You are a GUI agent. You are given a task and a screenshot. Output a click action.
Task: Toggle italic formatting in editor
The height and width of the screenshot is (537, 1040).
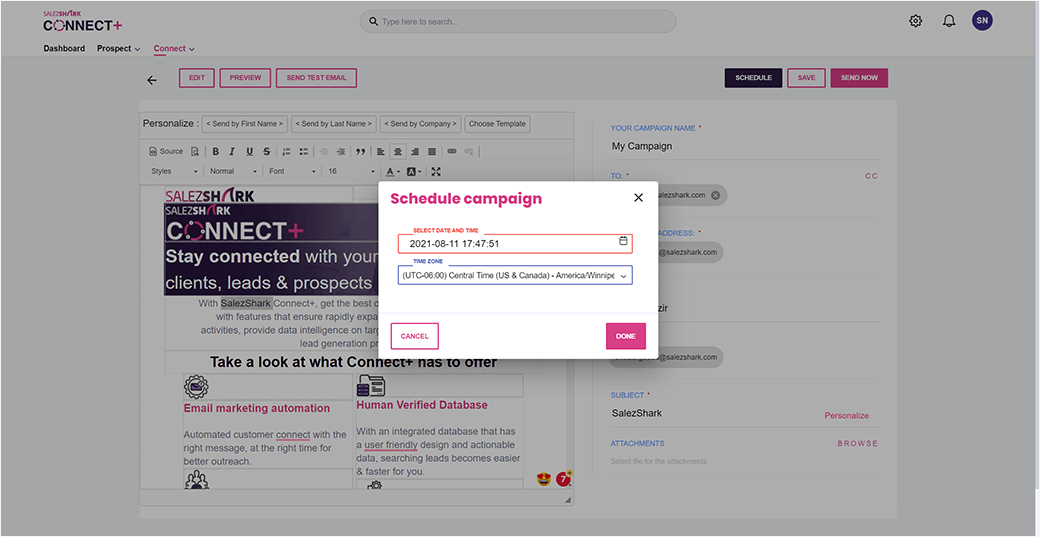(x=232, y=152)
